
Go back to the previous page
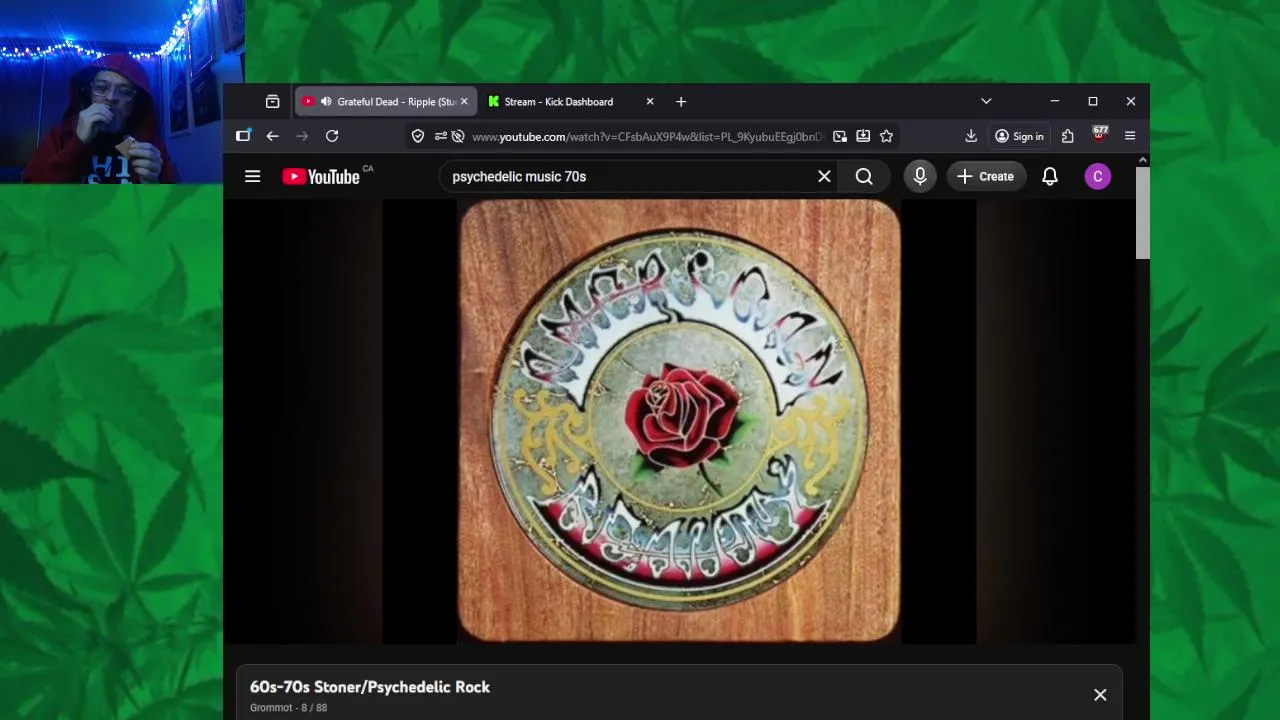(x=272, y=136)
